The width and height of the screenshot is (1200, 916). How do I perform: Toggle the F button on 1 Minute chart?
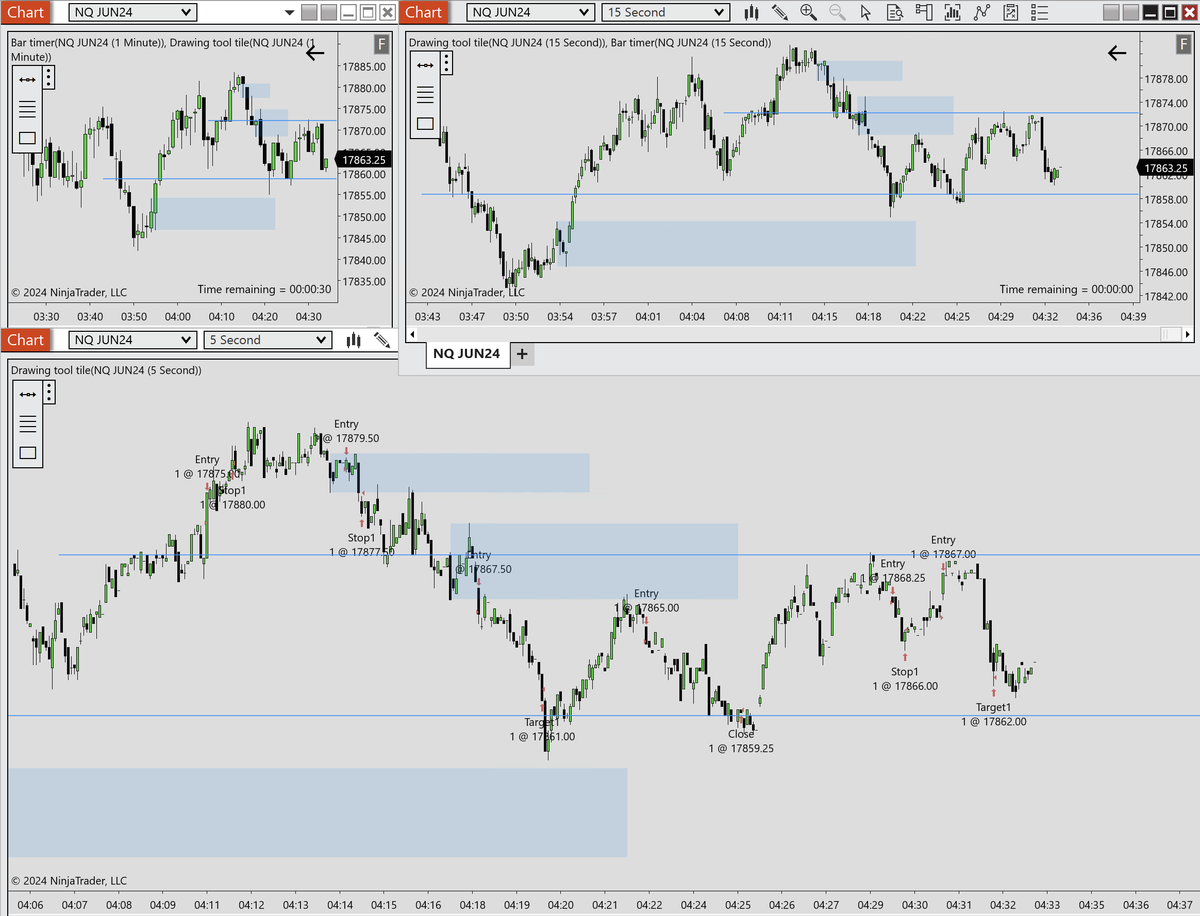381,44
